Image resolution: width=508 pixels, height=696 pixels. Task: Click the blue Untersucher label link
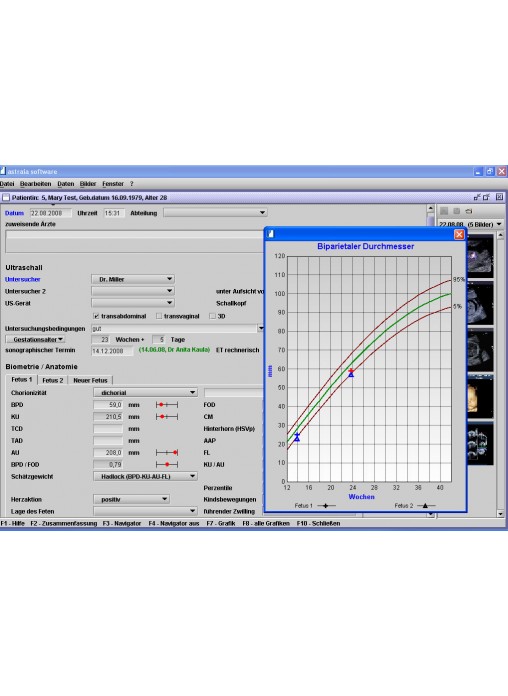pos(23,279)
